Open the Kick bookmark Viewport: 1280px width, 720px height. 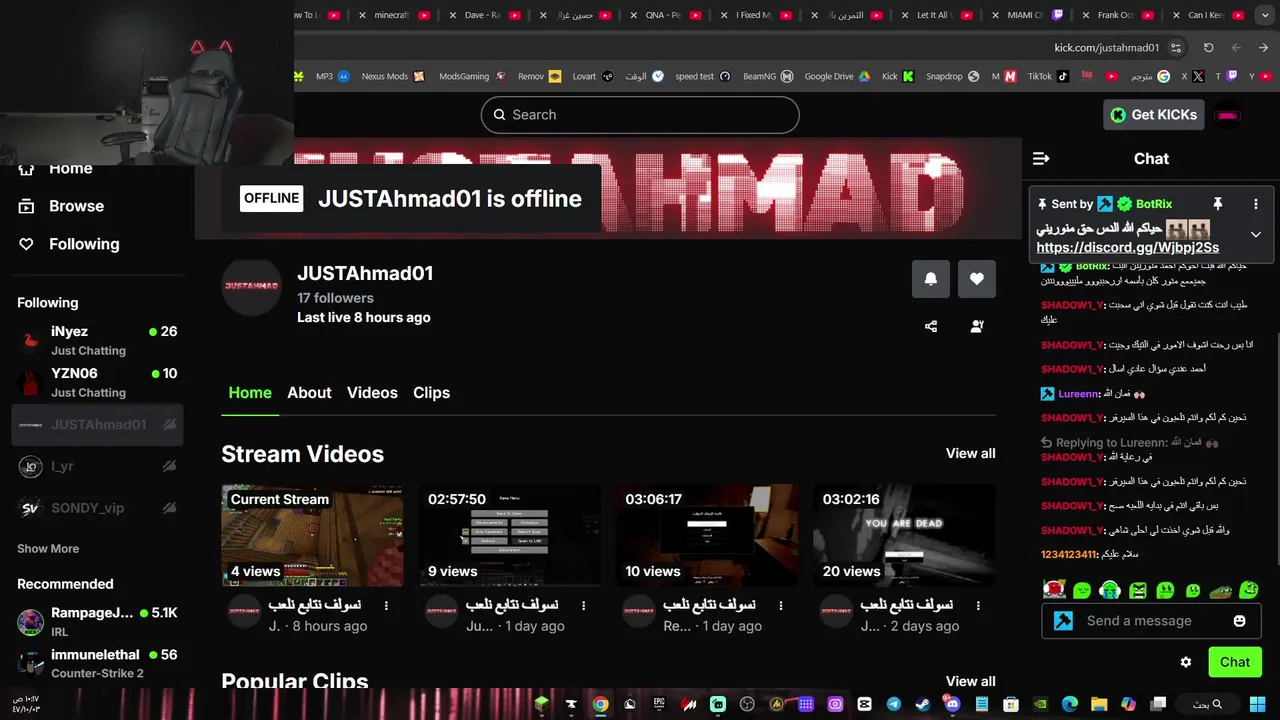coord(898,76)
